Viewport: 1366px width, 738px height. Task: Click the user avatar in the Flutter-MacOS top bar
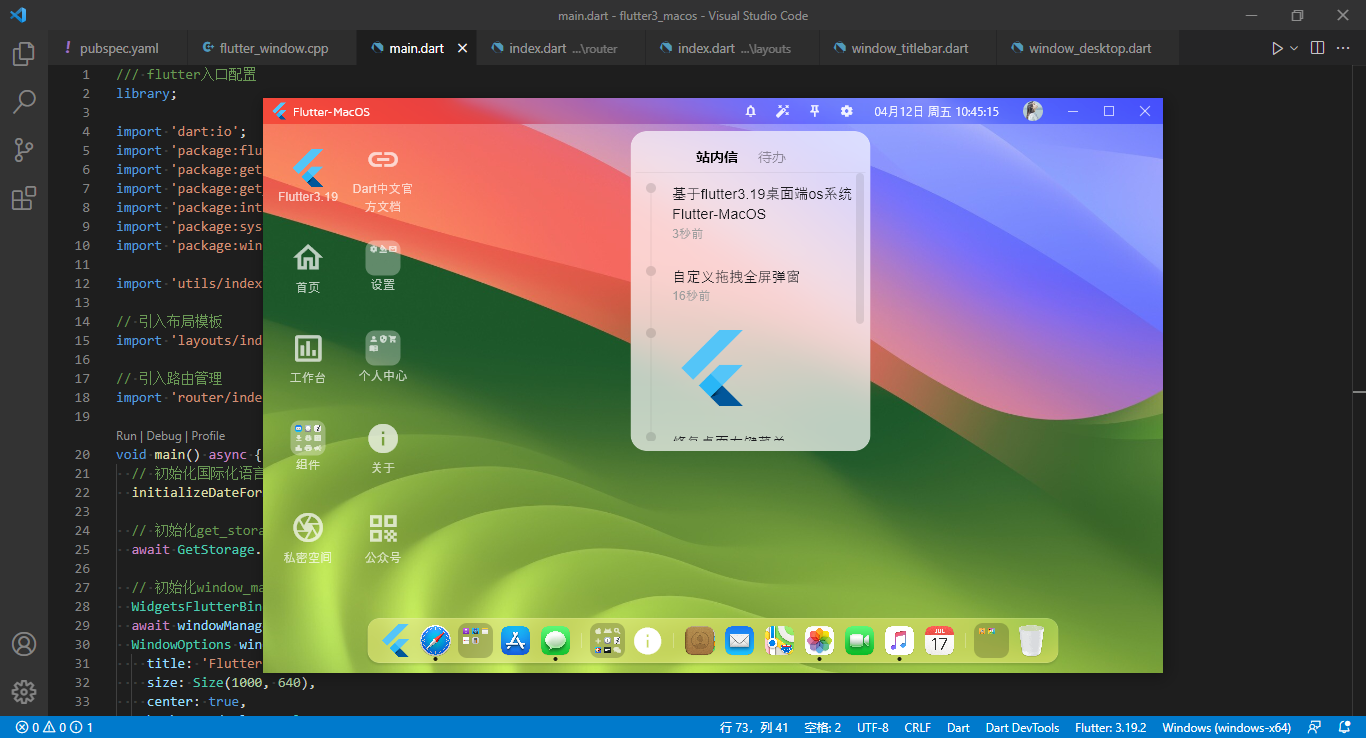click(1032, 111)
